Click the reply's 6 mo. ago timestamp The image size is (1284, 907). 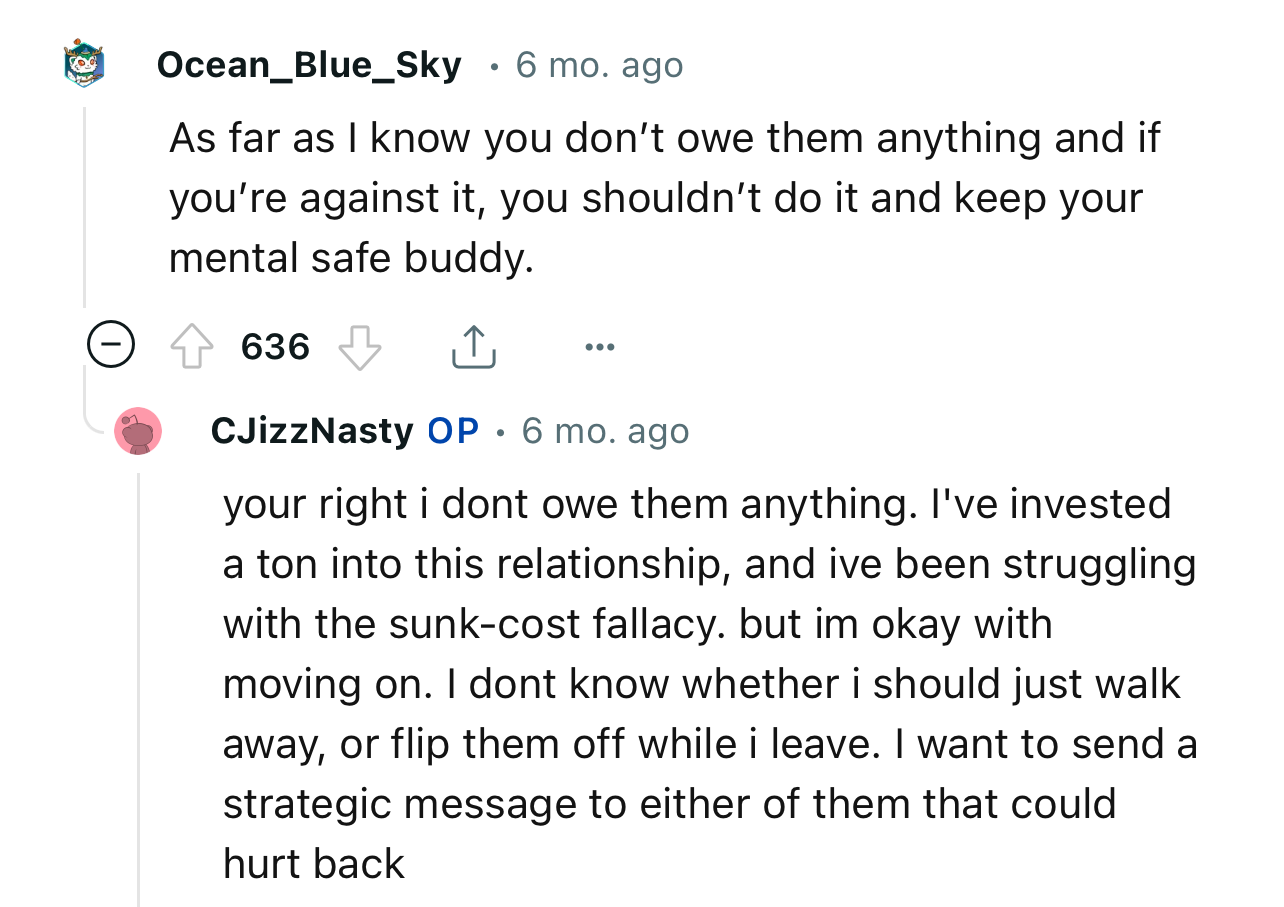(x=604, y=430)
